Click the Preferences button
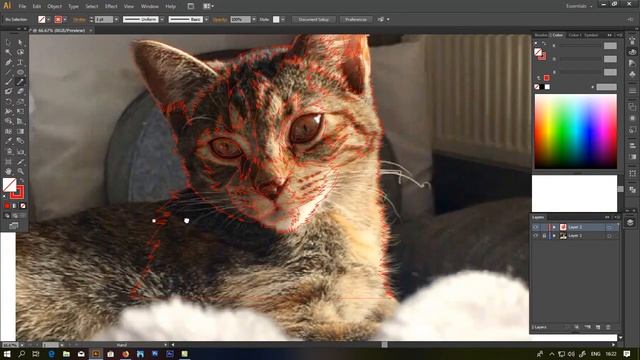 click(356, 20)
